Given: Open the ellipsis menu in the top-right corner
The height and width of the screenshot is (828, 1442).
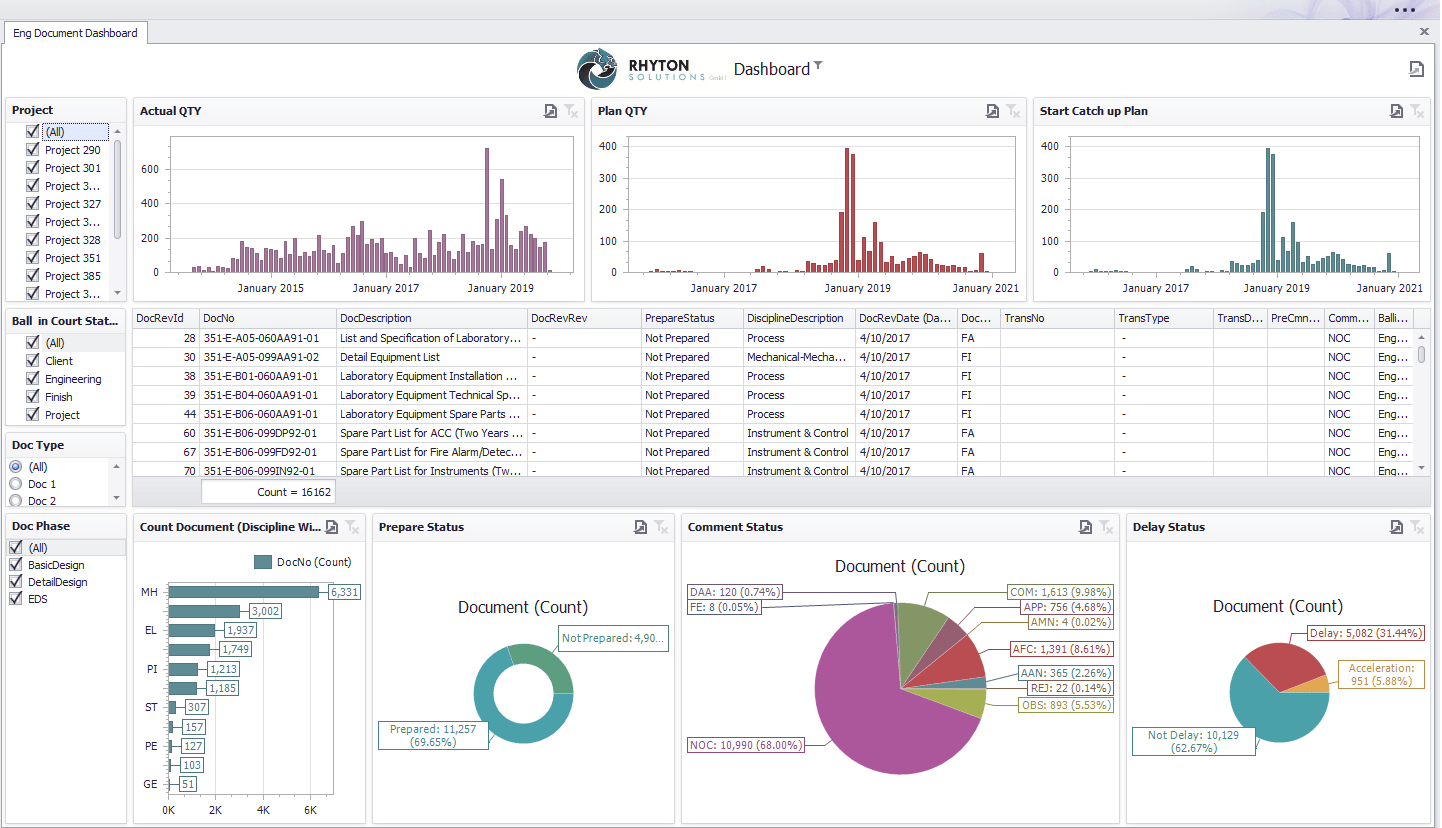Looking at the screenshot, I should pos(1404,10).
